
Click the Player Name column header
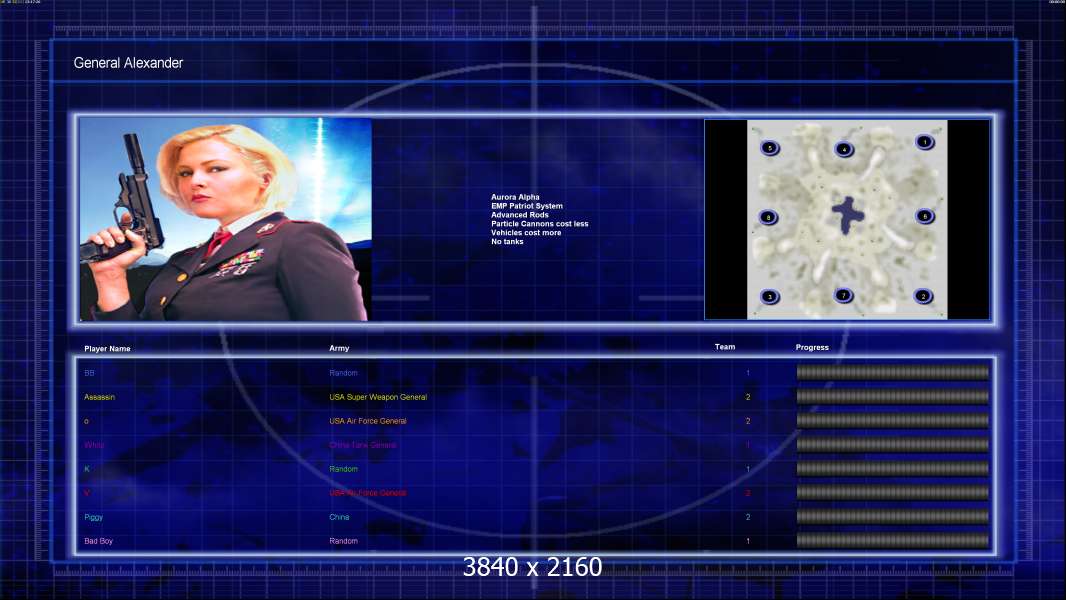(107, 349)
